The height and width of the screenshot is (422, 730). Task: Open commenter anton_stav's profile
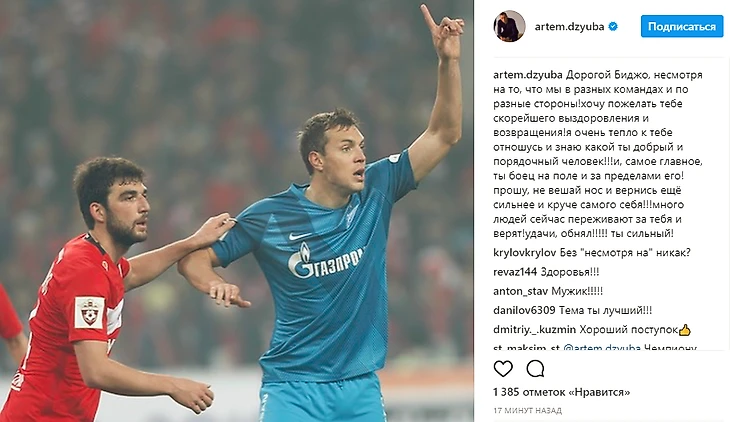click(520, 291)
